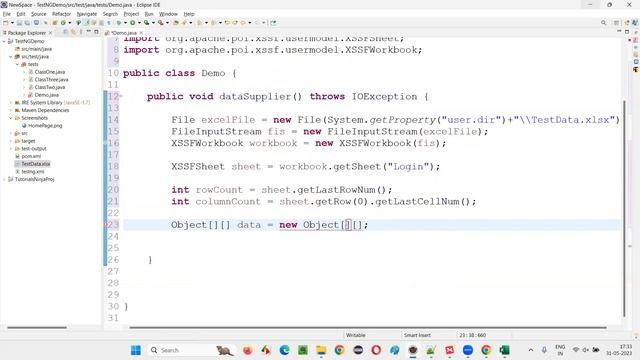The height and width of the screenshot is (360, 640).
Task: Select Demo.java in Package Explorer tree
Action: tap(47, 95)
